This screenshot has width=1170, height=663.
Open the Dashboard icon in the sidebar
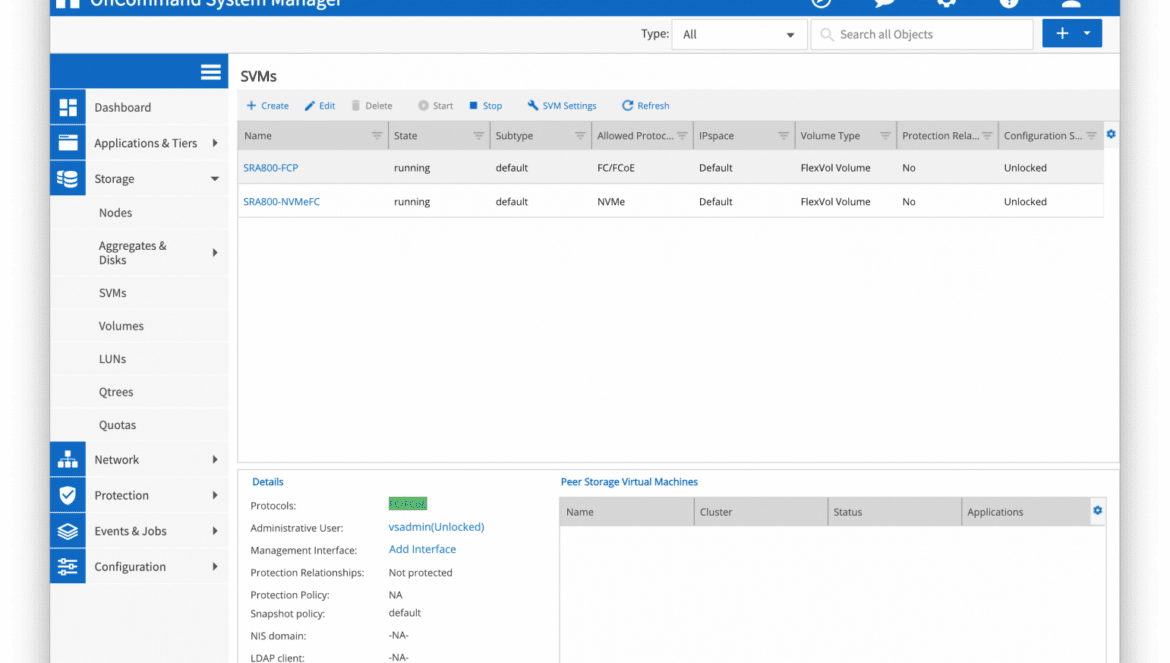[68, 107]
